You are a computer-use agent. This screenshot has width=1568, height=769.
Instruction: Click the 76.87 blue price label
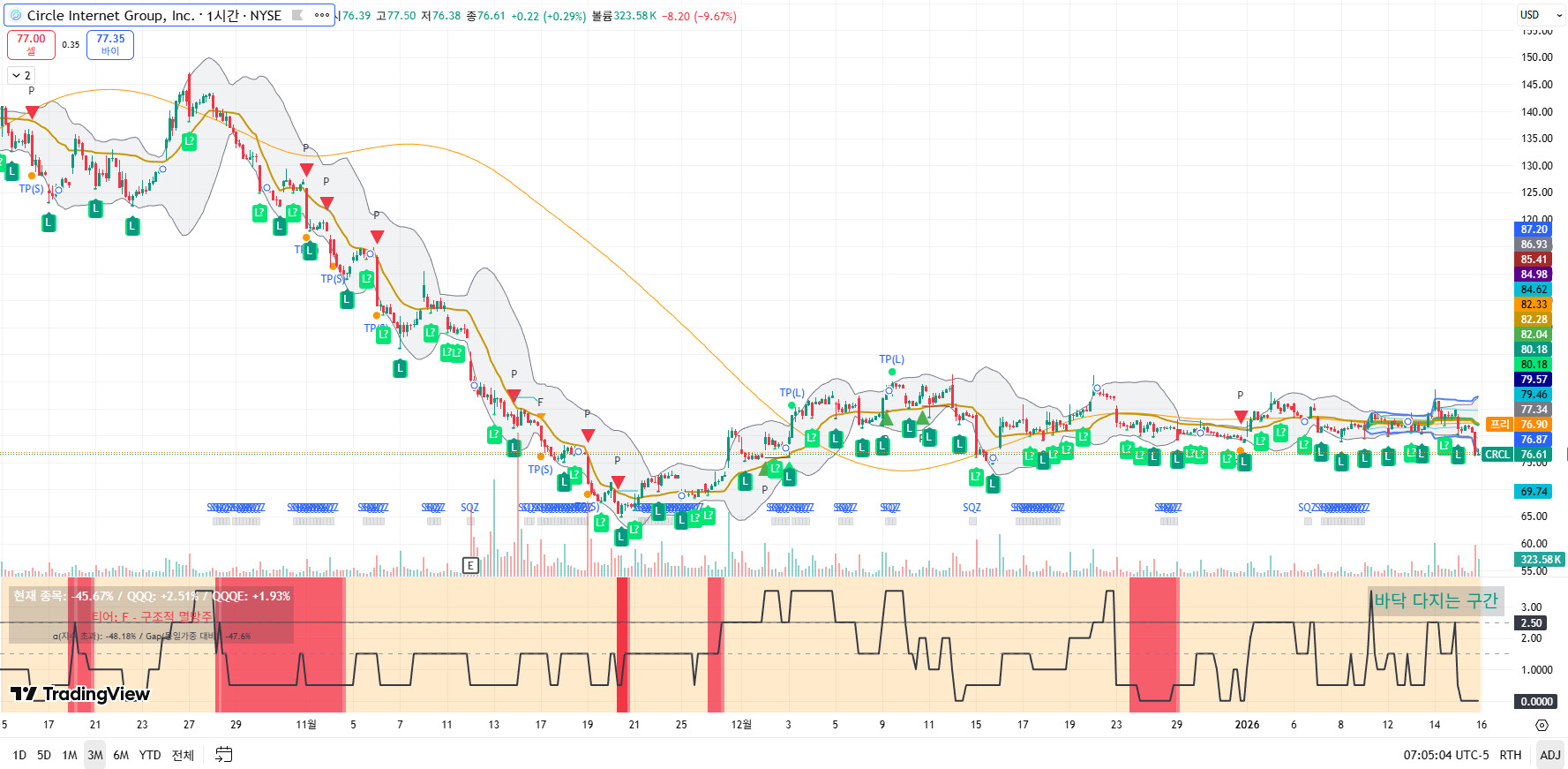click(1534, 440)
